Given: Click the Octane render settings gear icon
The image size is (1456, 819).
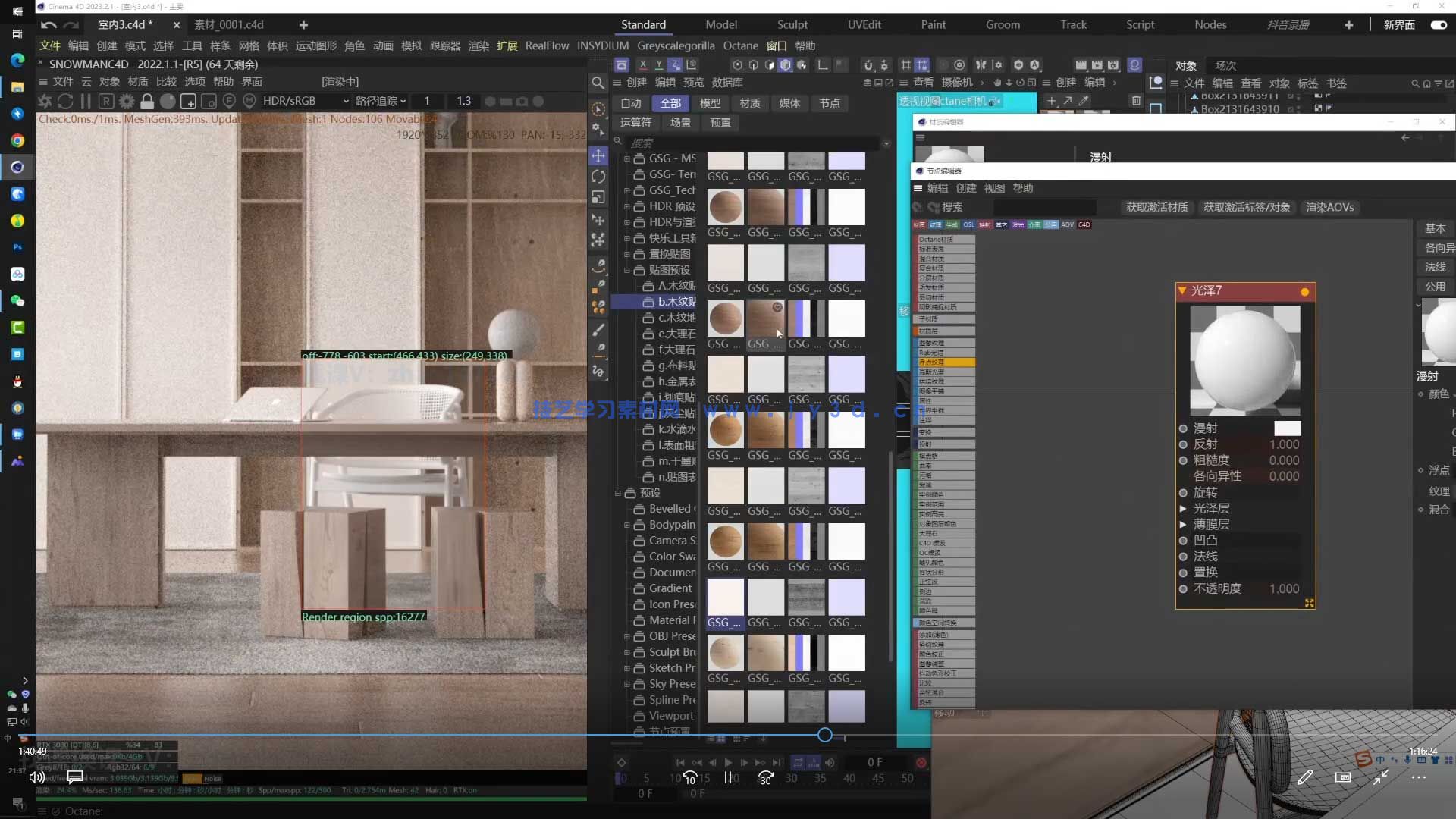Looking at the screenshot, I should tap(127, 101).
